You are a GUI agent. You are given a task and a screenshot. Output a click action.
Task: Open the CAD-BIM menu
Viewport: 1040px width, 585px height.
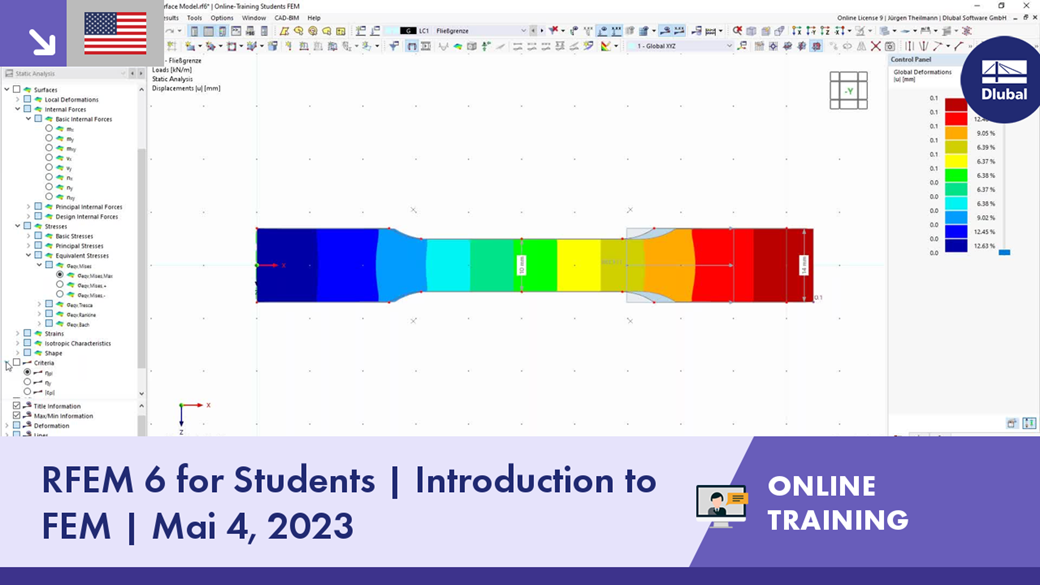coord(287,18)
